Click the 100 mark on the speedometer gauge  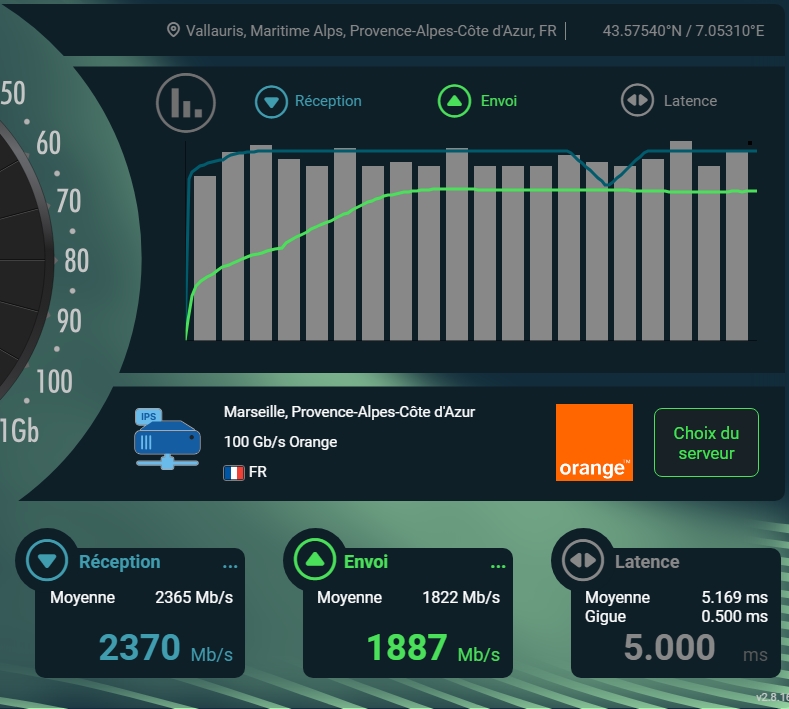54,381
